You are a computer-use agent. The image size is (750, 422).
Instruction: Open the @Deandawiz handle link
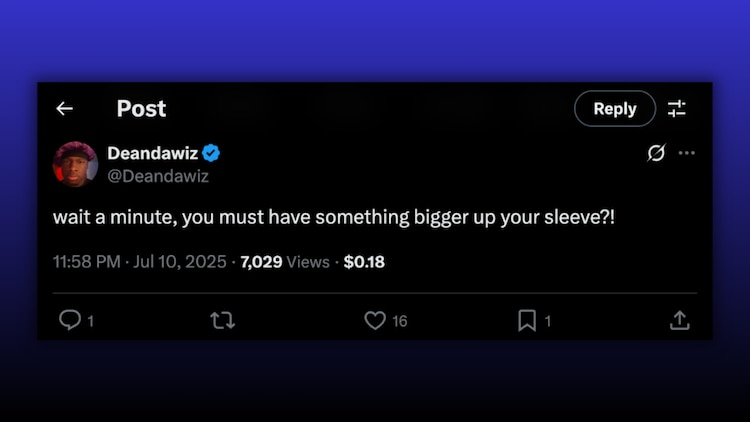pyautogui.click(x=158, y=175)
